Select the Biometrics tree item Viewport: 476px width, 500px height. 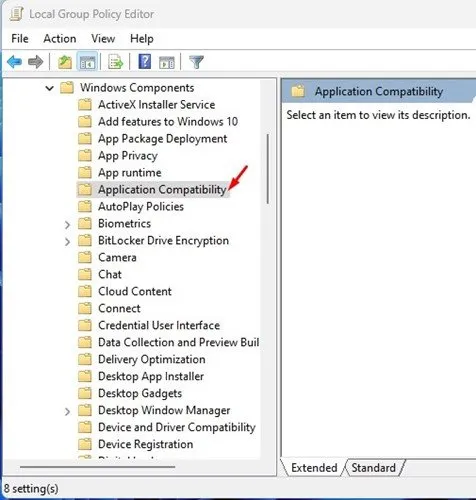(124, 223)
